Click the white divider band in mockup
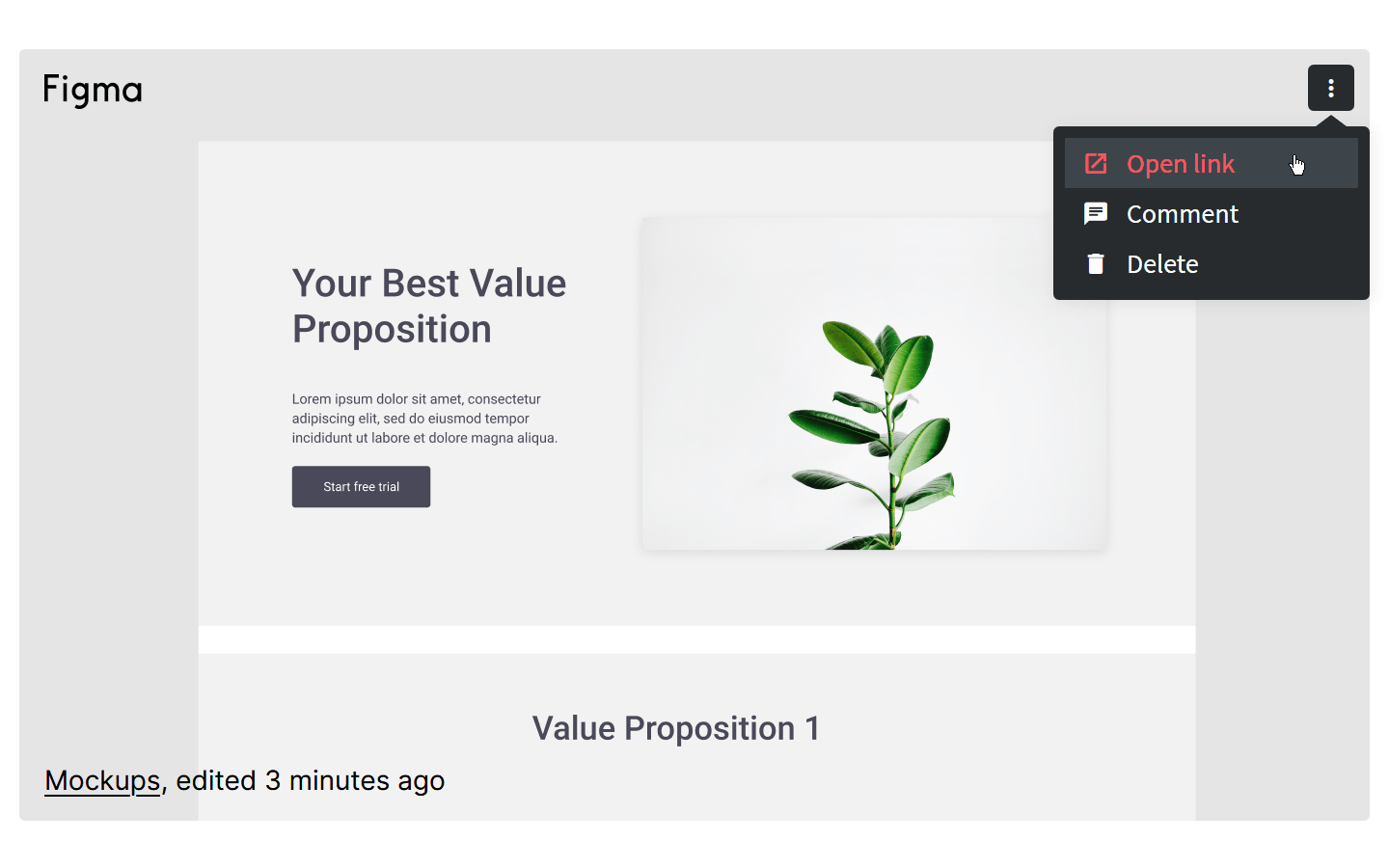Image resolution: width=1389 pixels, height=868 pixels. 696,639
